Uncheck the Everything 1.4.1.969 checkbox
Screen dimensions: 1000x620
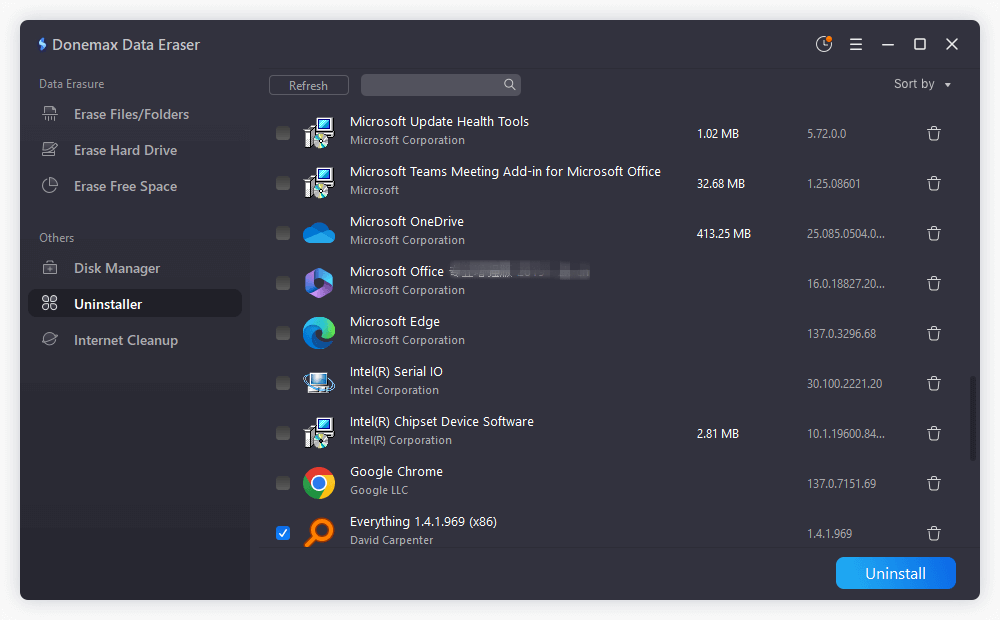(283, 533)
